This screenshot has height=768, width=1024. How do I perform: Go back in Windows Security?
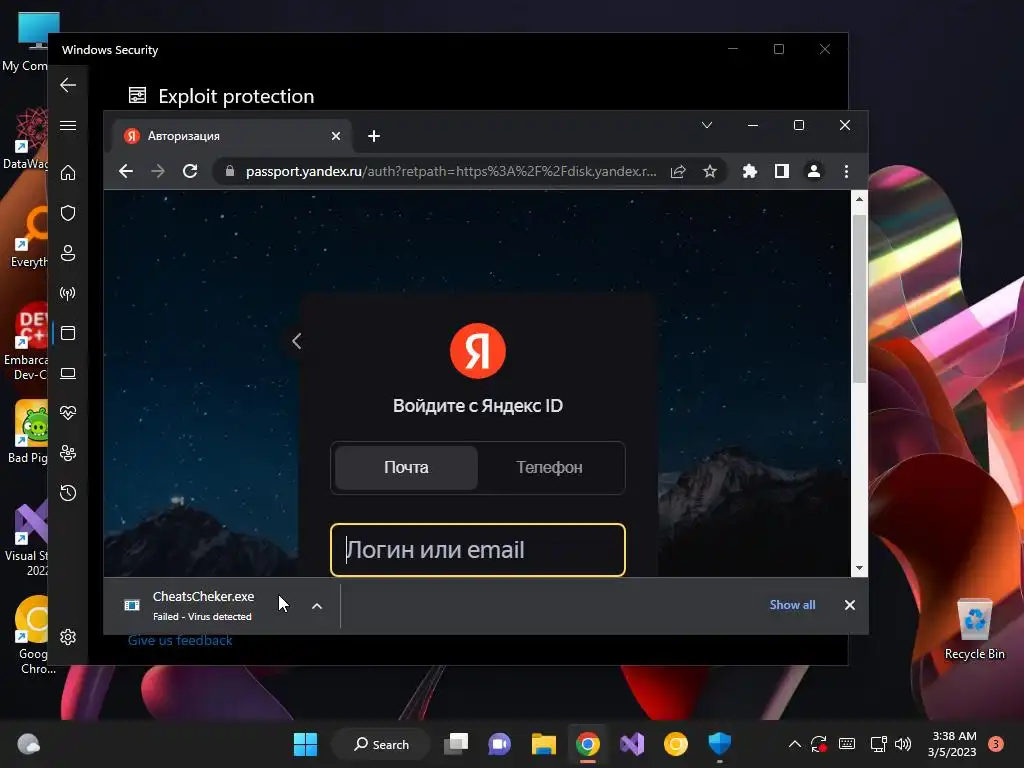click(68, 85)
